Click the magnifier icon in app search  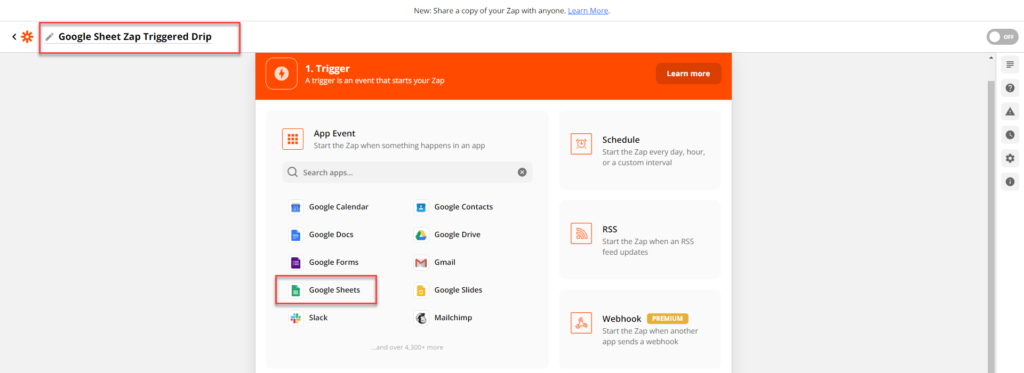pos(293,172)
